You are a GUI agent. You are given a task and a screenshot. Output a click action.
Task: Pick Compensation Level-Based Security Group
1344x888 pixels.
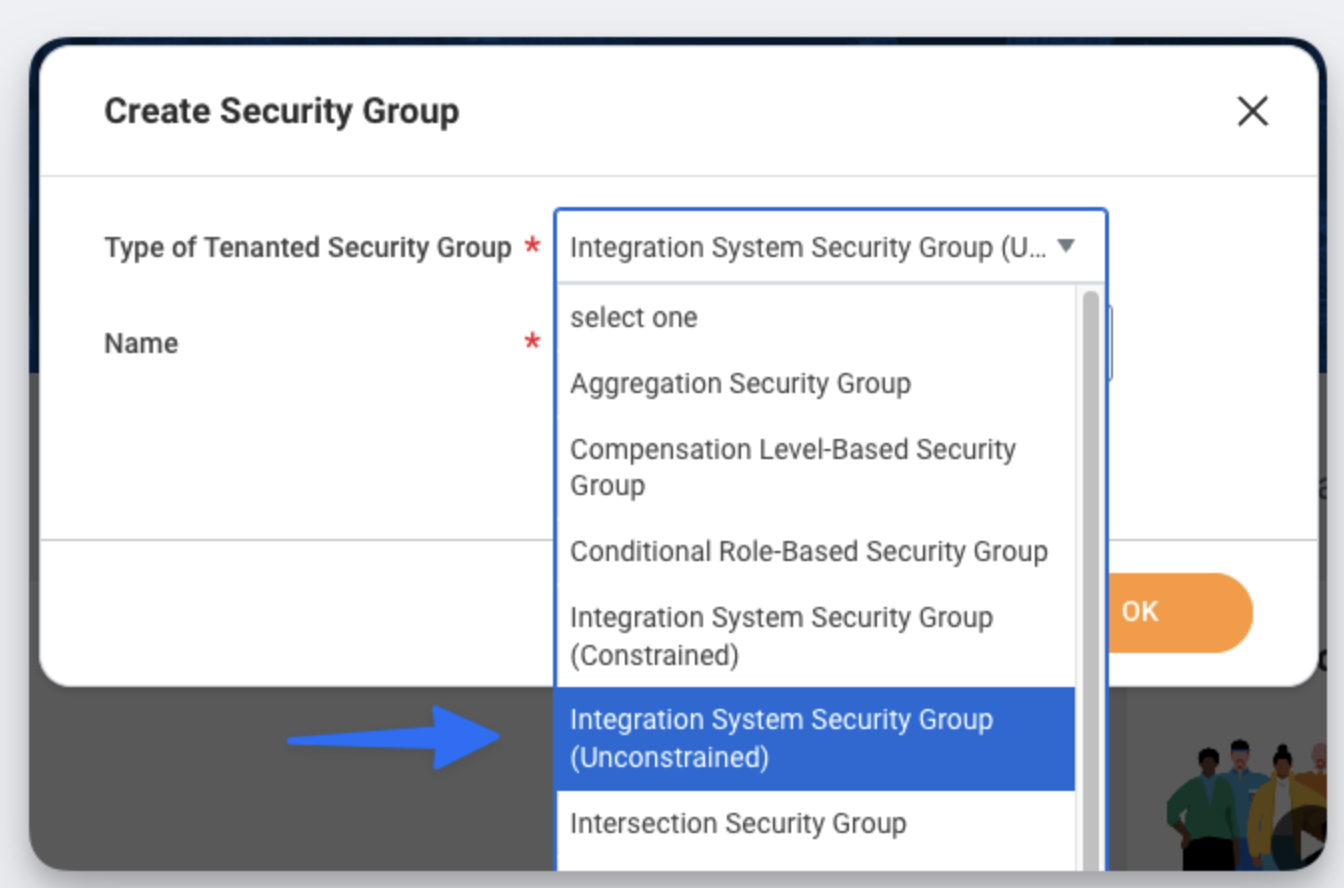tap(792, 467)
